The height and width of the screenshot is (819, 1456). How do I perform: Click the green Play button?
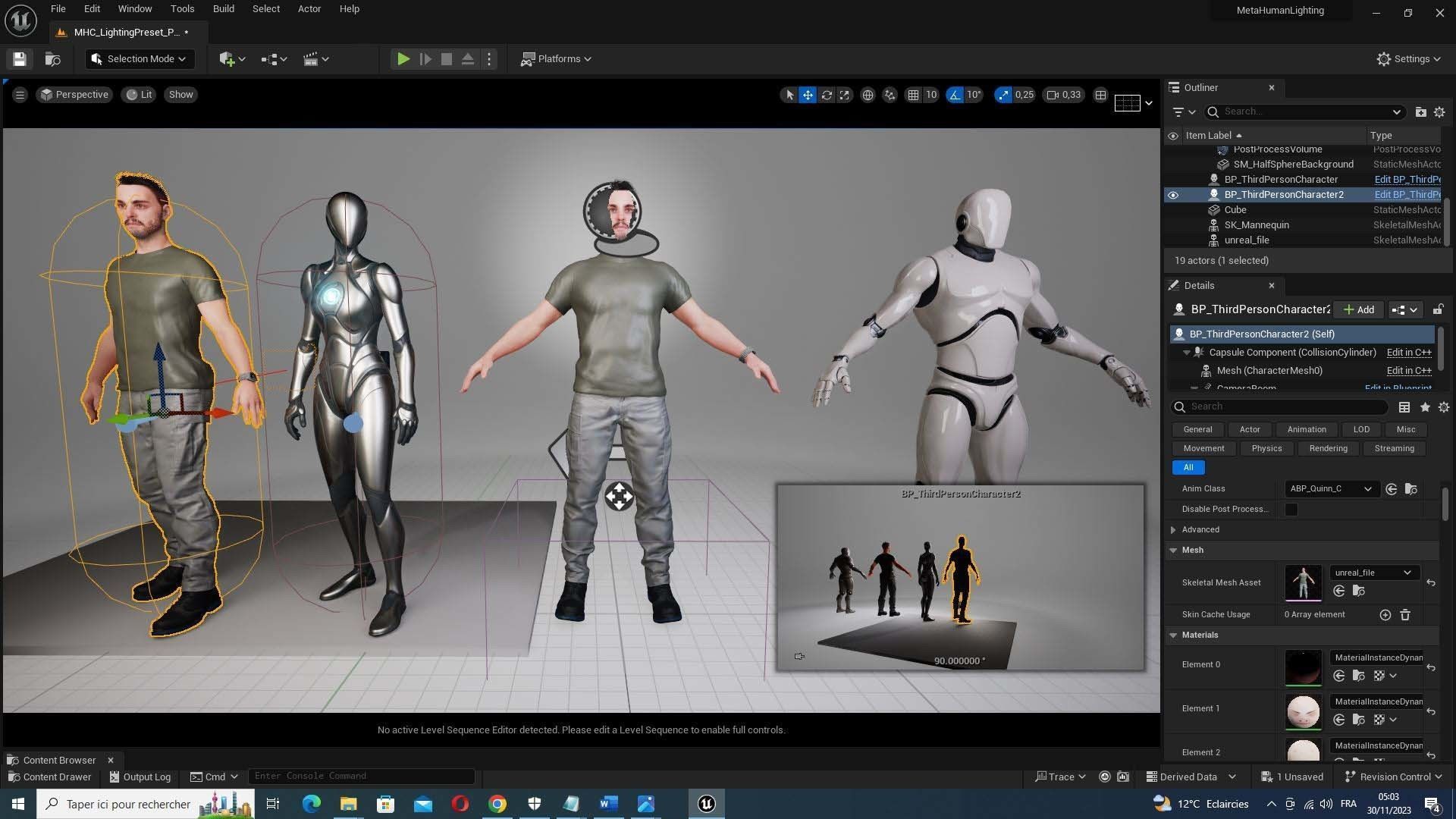403,59
